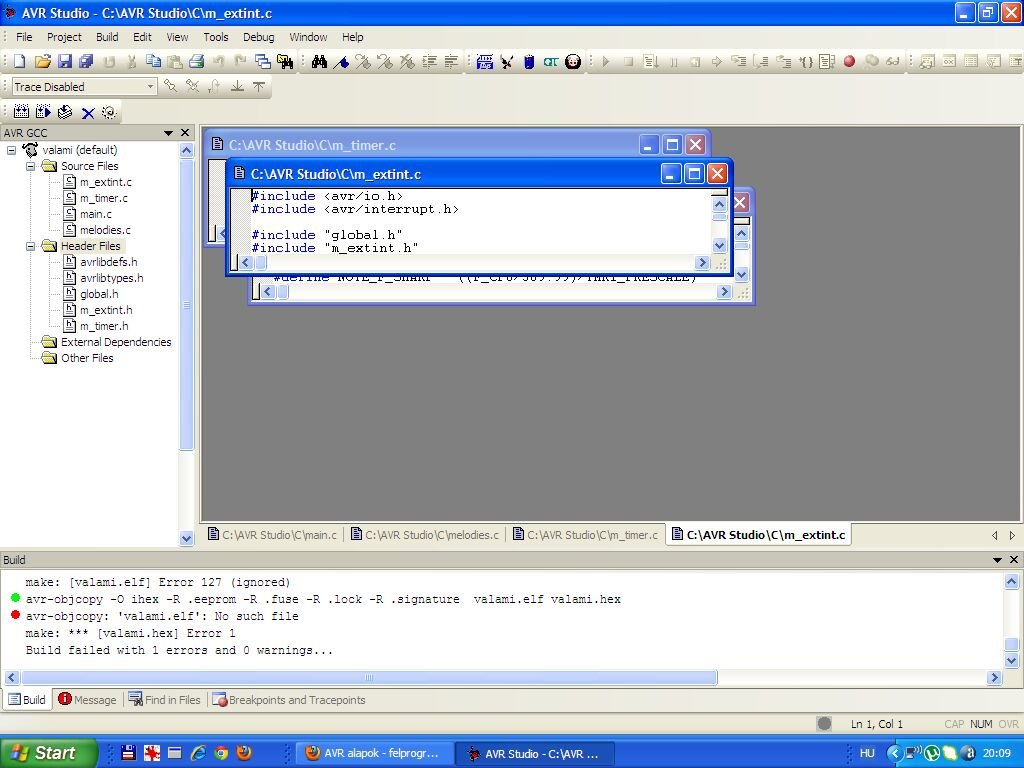Click the cascade windows toolbar icon
Screen dimensions: 1024x768
263,61
